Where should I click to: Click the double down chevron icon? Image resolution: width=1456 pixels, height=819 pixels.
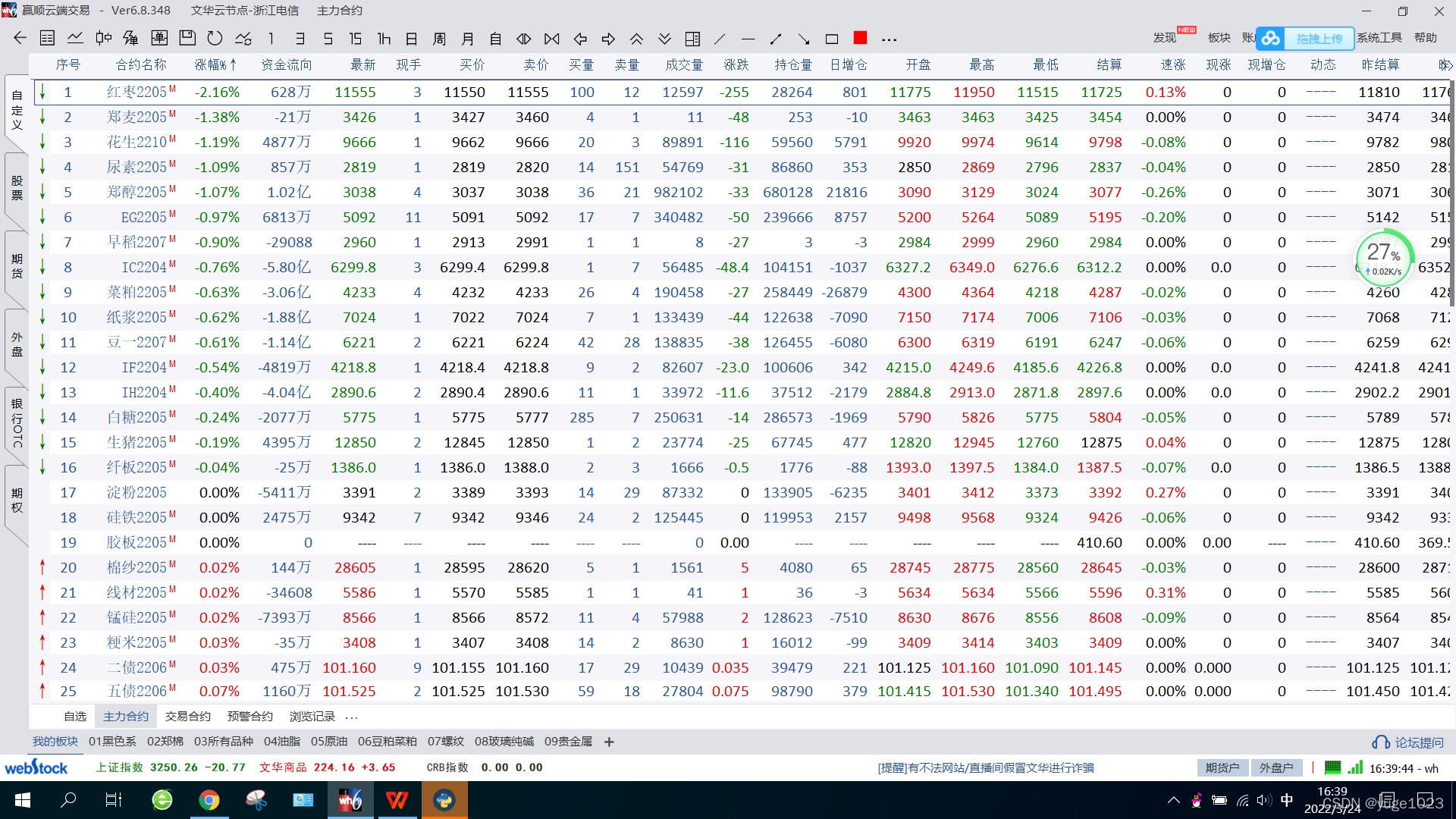click(x=664, y=39)
